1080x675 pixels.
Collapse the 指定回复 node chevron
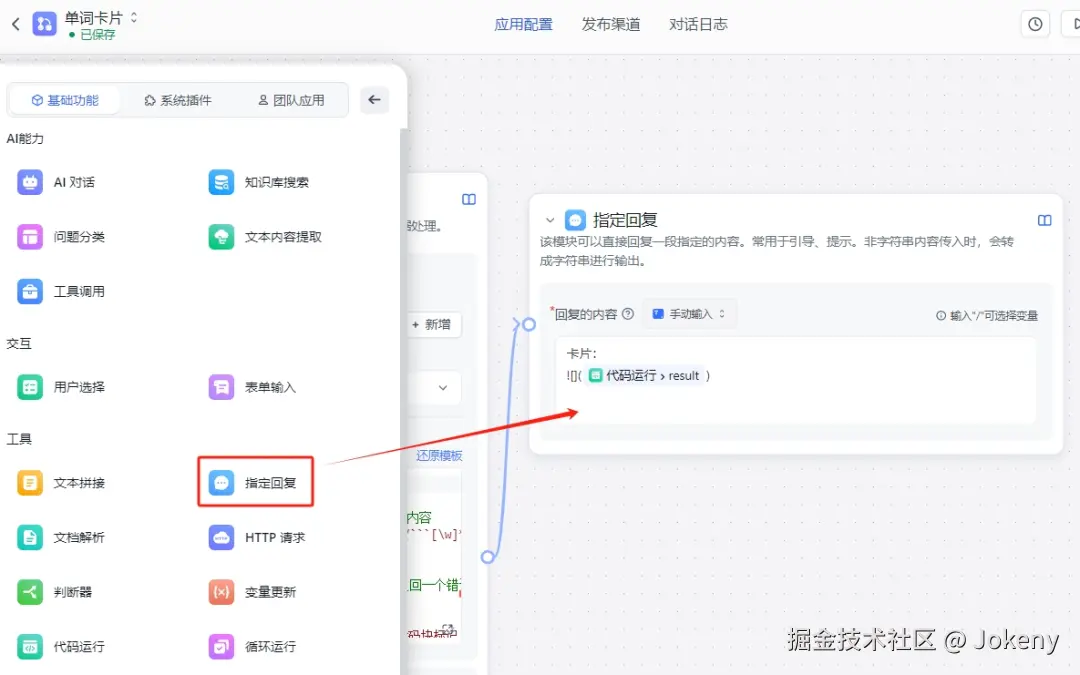(x=550, y=220)
